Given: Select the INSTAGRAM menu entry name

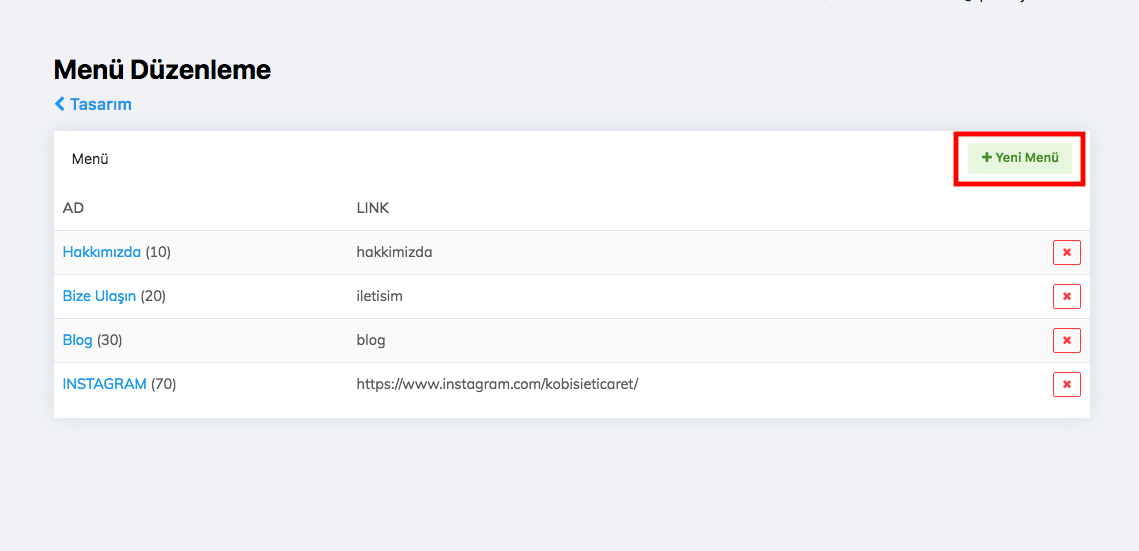Looking at the screenshot, I should pyautogui.click(x=104, y=384).
